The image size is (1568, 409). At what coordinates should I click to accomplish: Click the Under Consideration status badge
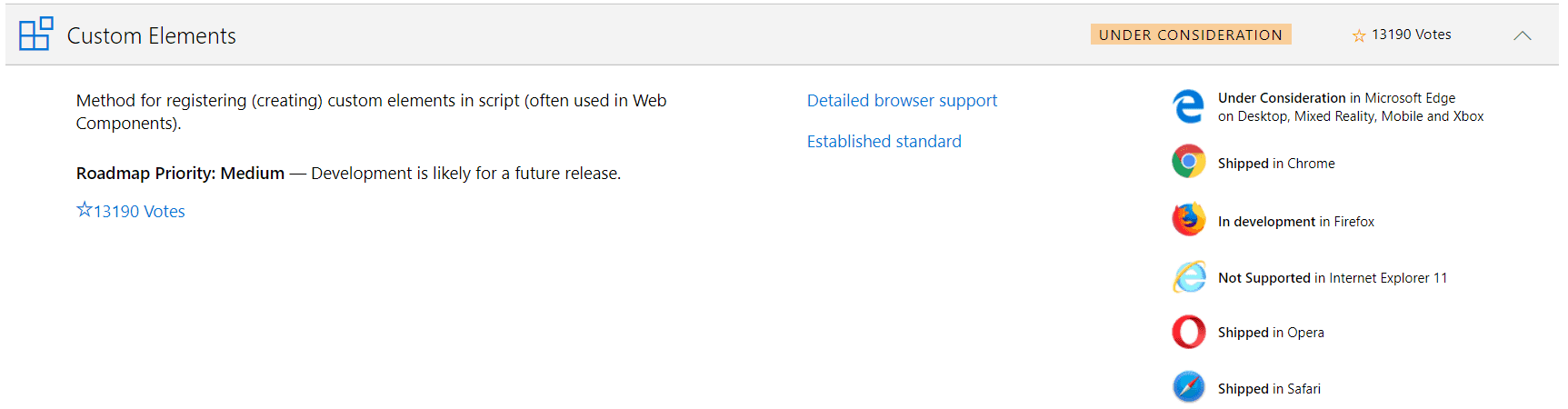point(1190,35)
